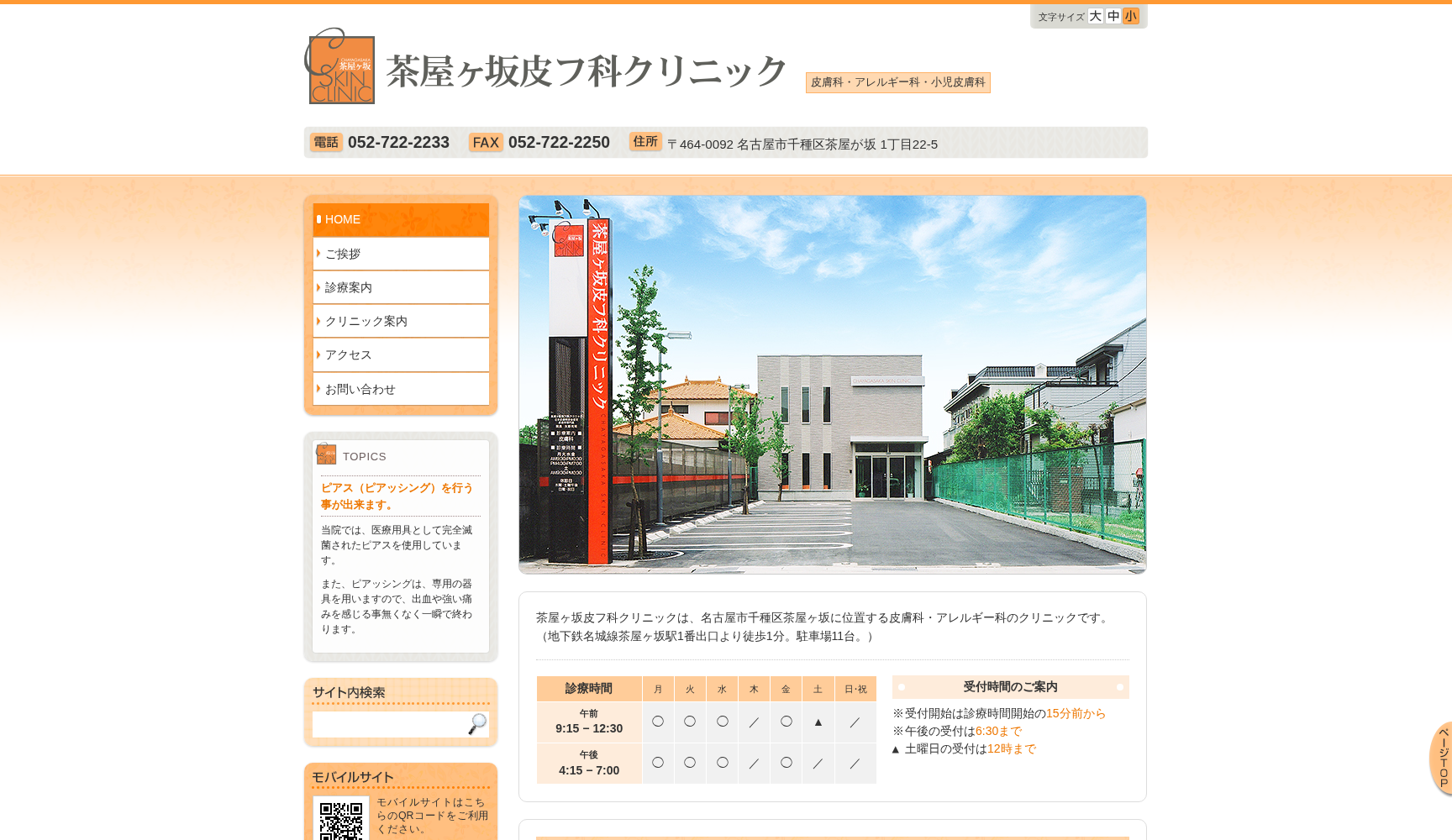This screenshot has height=840, width=1452.
Task: Click the arrow icon beside アクセス
Action: [318, 354]
